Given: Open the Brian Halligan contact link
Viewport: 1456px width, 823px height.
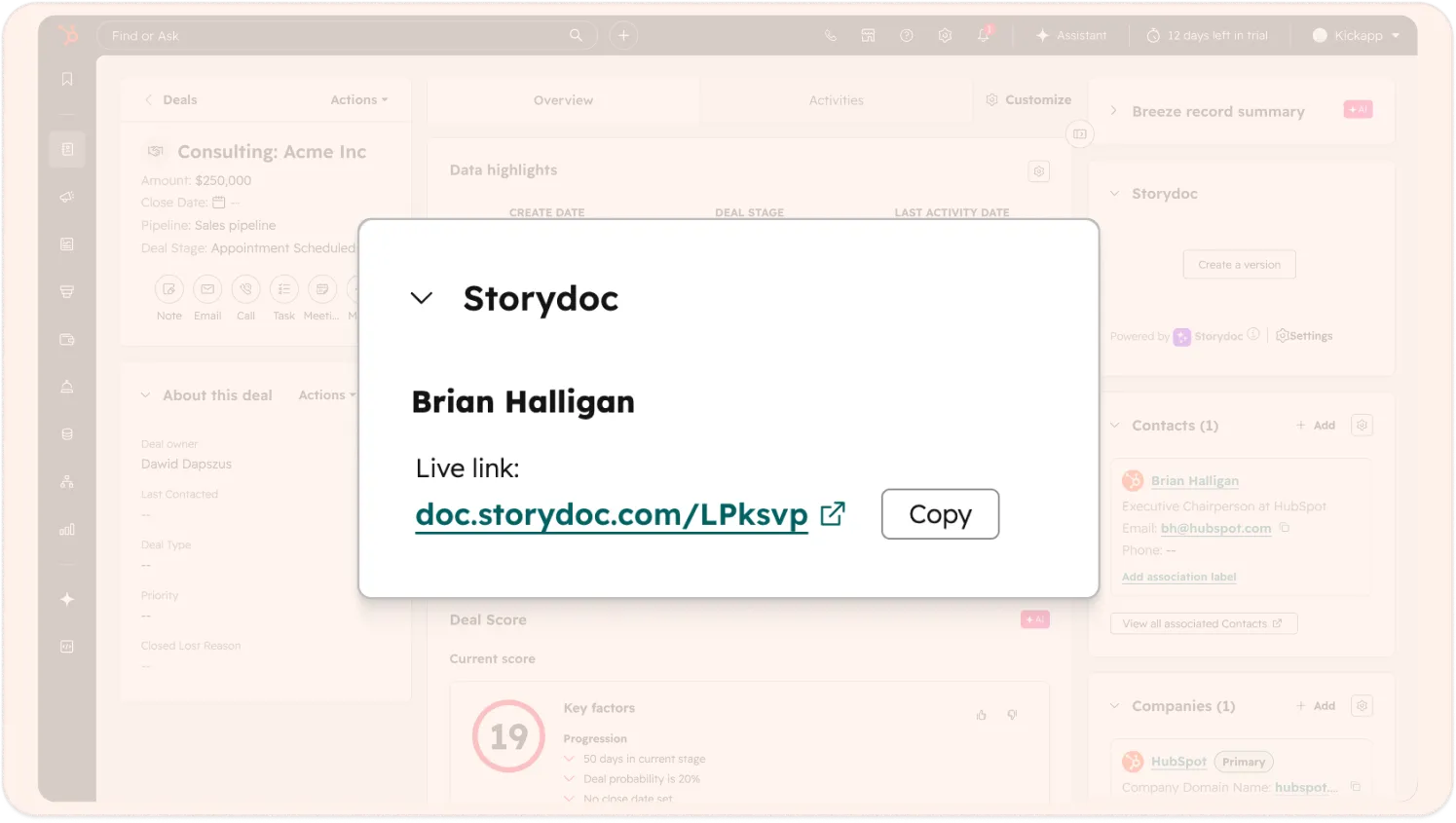Looking at the screenshot, I should 1195,481.
